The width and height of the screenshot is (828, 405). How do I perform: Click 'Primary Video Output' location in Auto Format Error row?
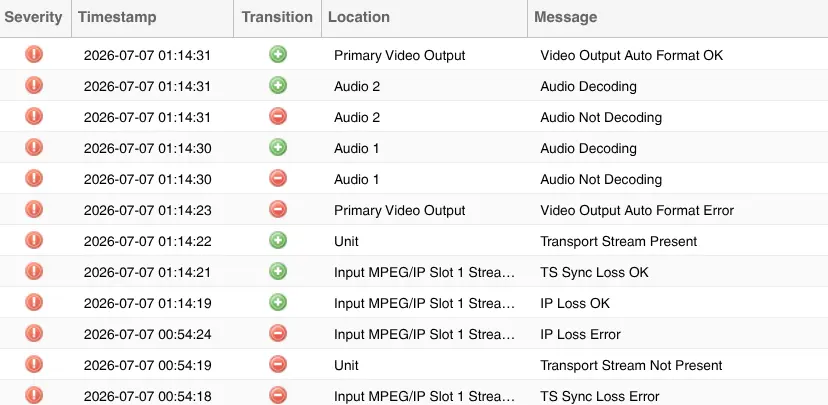pyautogui.click(x=400, y=210)
